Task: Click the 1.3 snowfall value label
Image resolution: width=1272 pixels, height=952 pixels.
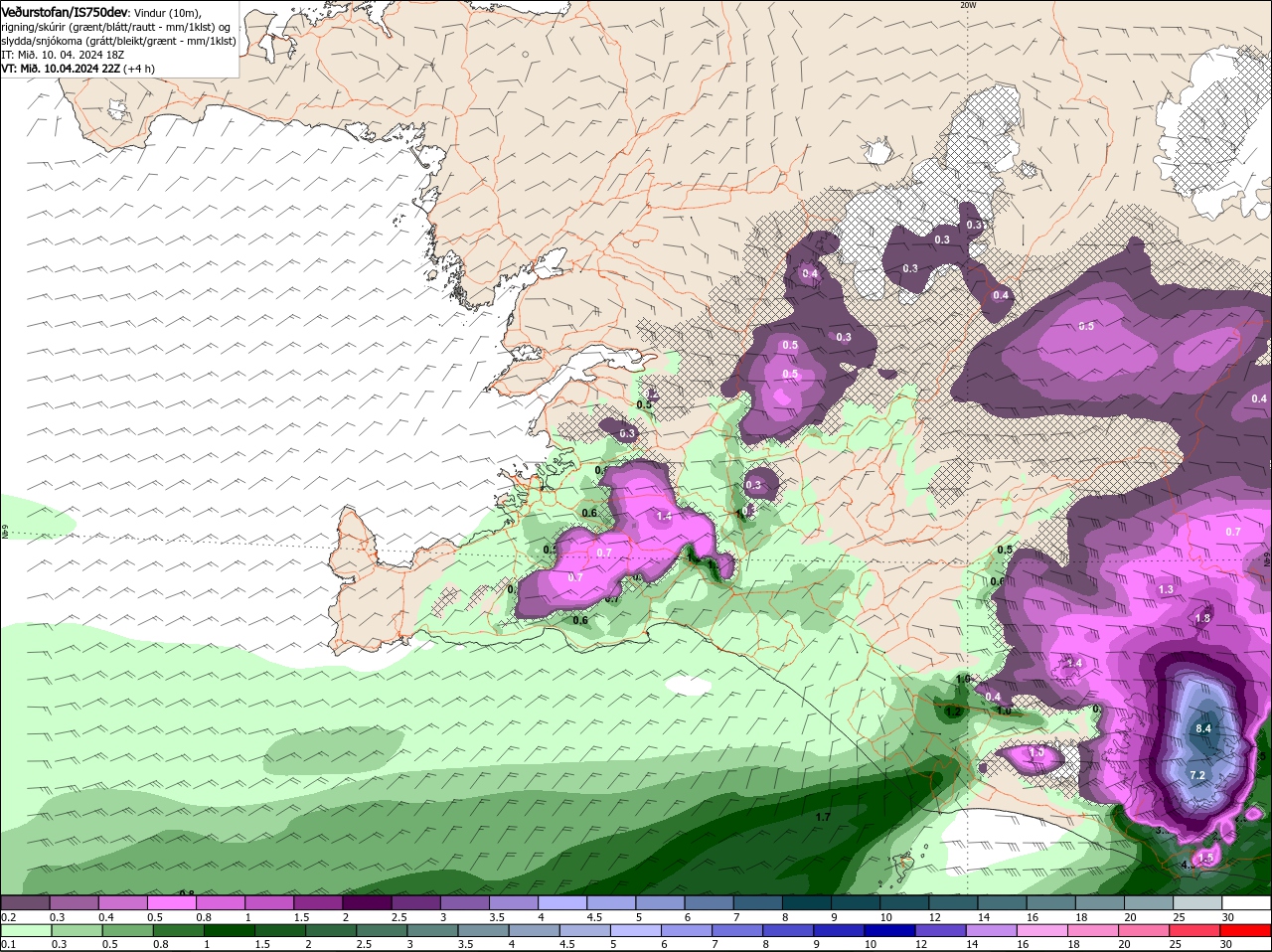Action: tap(1166, 589)
